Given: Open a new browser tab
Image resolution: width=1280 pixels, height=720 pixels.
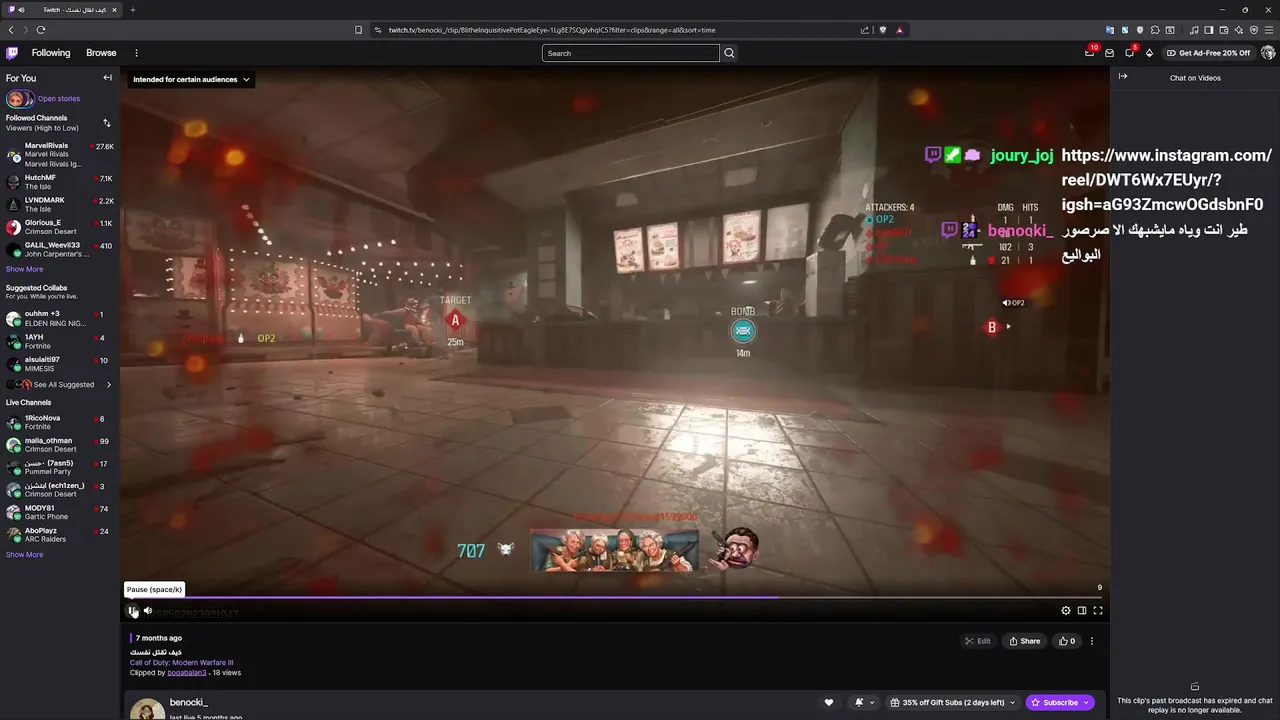Looking at the screenshot, I should coord(132,10).
